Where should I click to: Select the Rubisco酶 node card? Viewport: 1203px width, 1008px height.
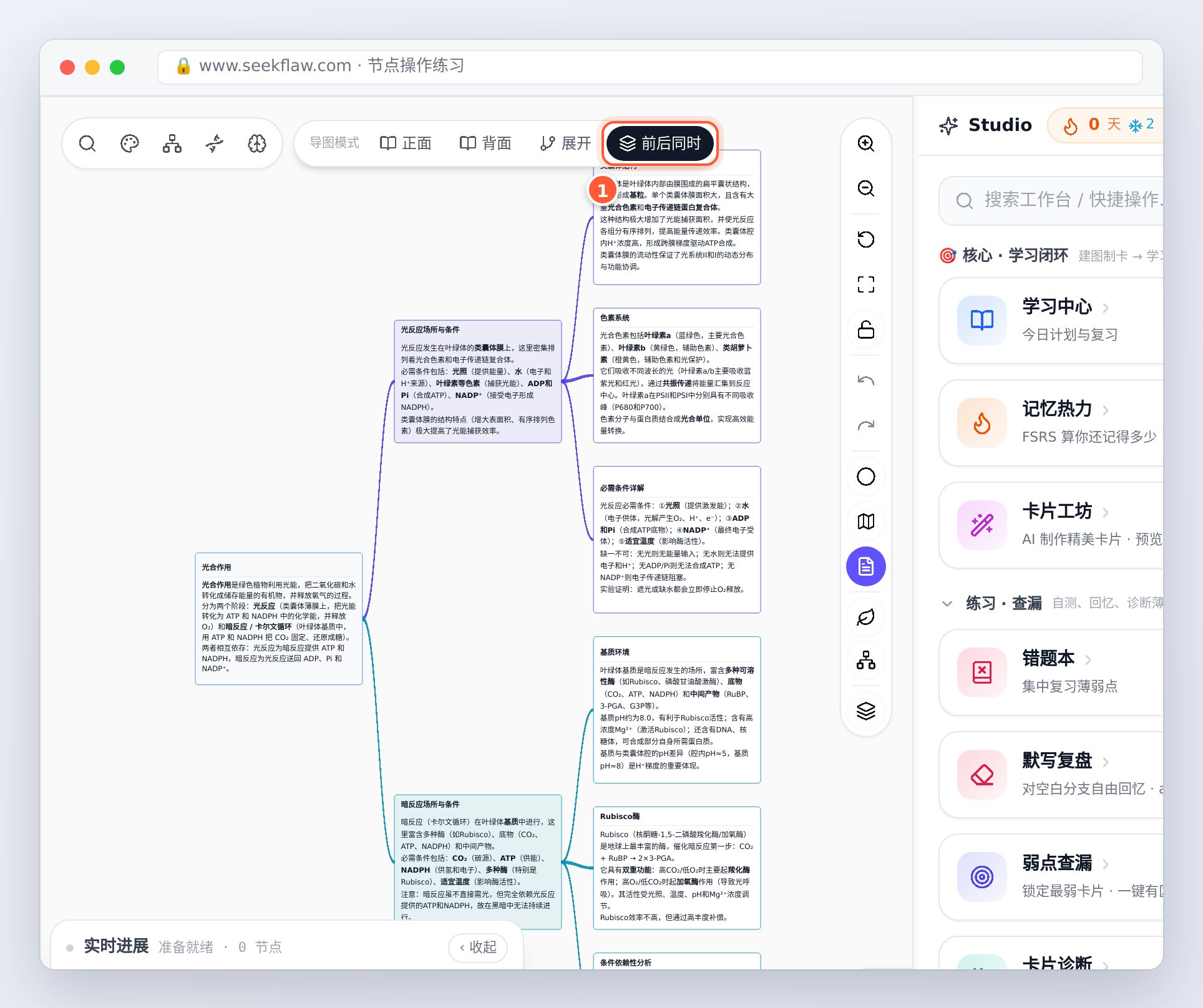click(x=677, y=868)
